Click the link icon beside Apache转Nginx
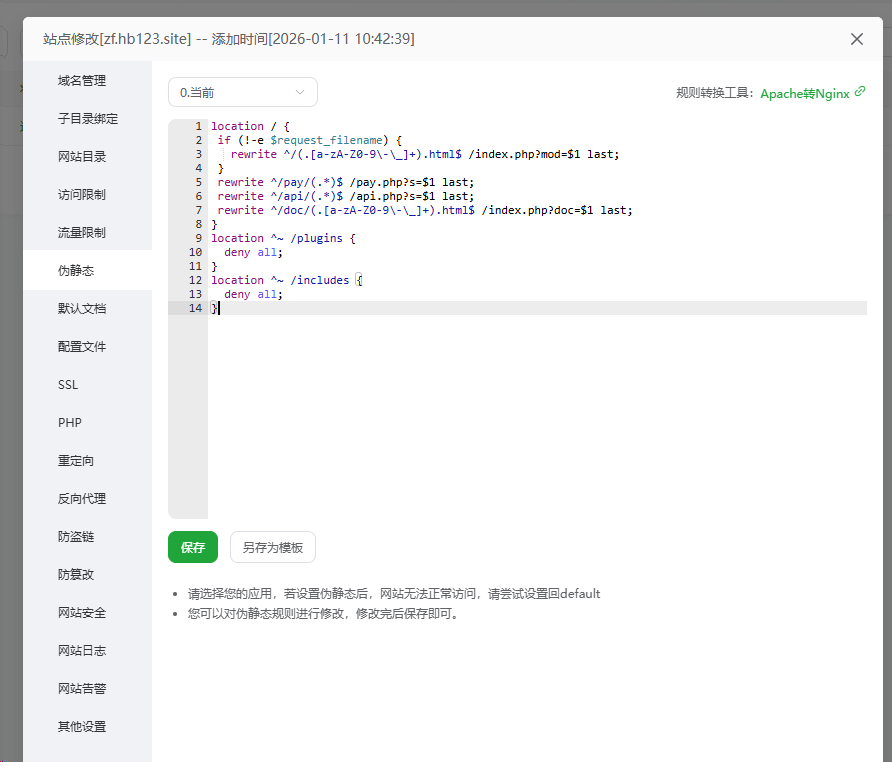This screenshot has height=762, width=892. click(x=860, y=92)
